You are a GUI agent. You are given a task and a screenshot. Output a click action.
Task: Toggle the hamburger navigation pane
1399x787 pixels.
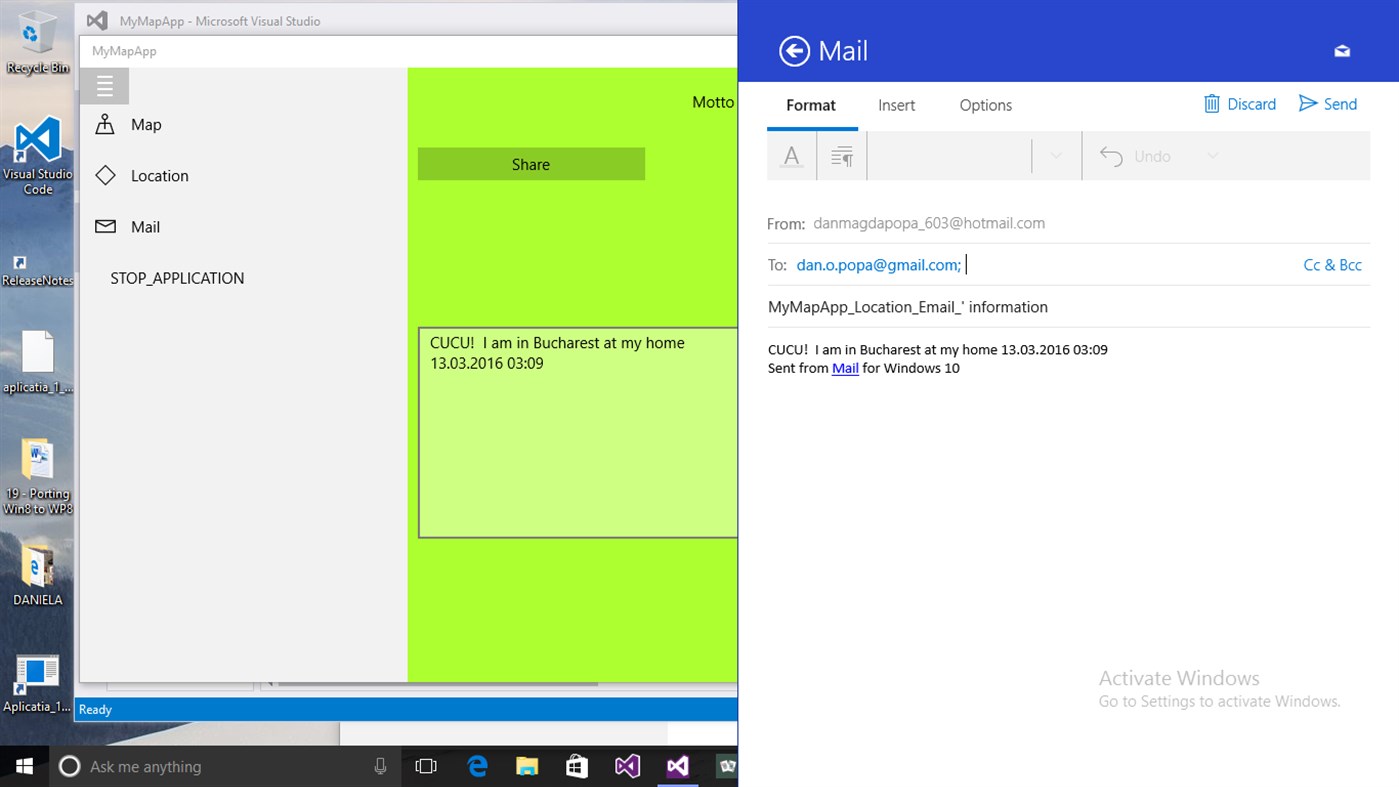click(x=105, y=85)
